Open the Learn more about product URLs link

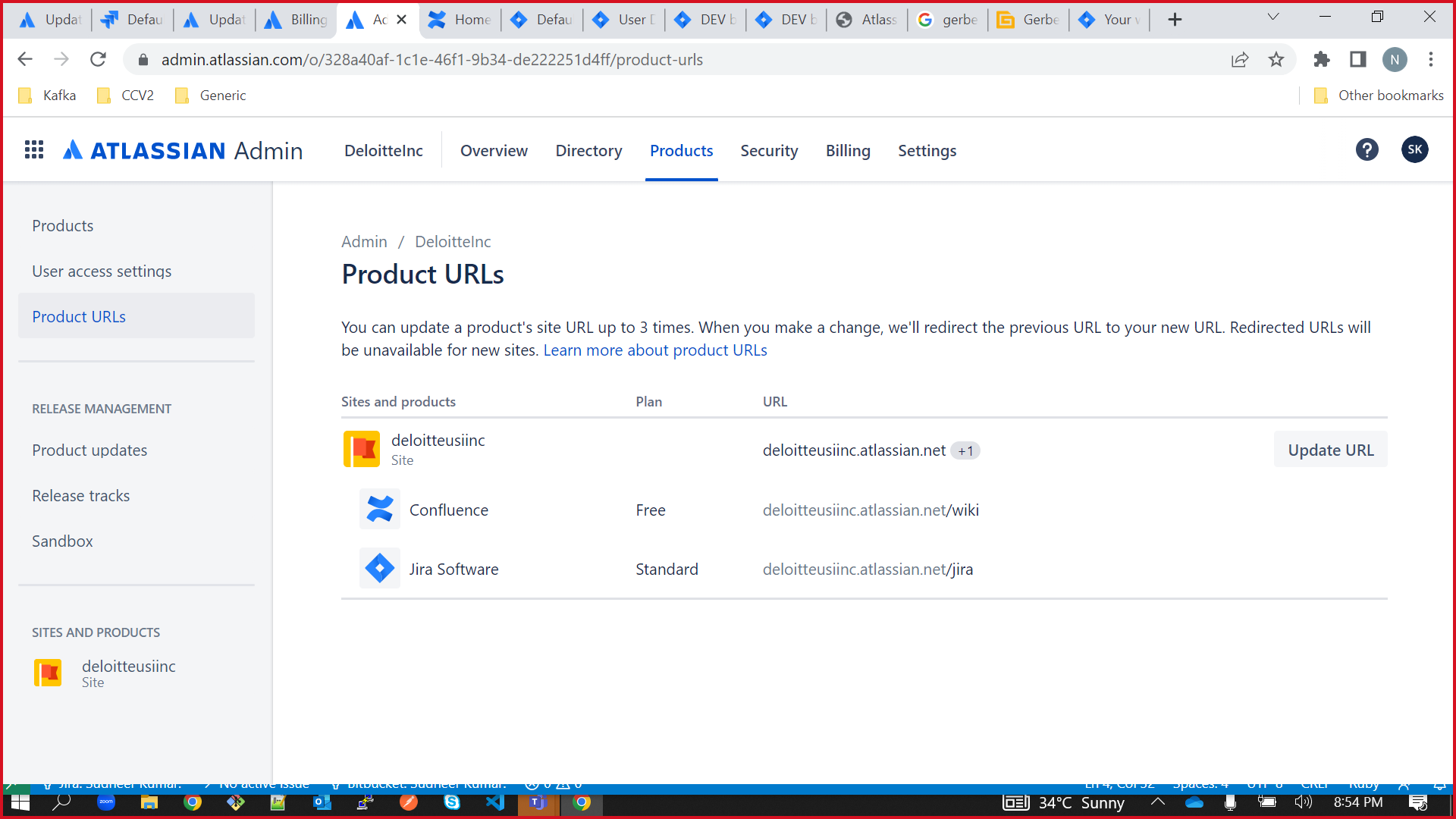coord(655,350)
